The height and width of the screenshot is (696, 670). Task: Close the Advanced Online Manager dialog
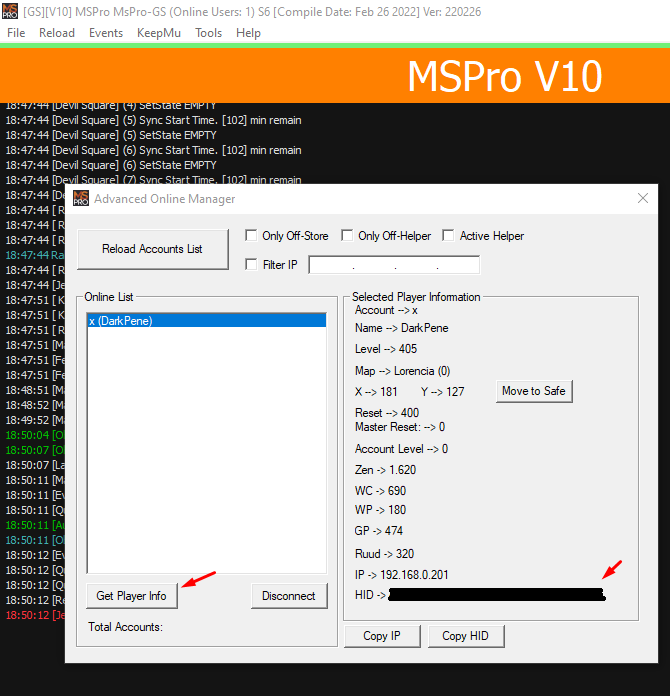[x=643, y=199]
